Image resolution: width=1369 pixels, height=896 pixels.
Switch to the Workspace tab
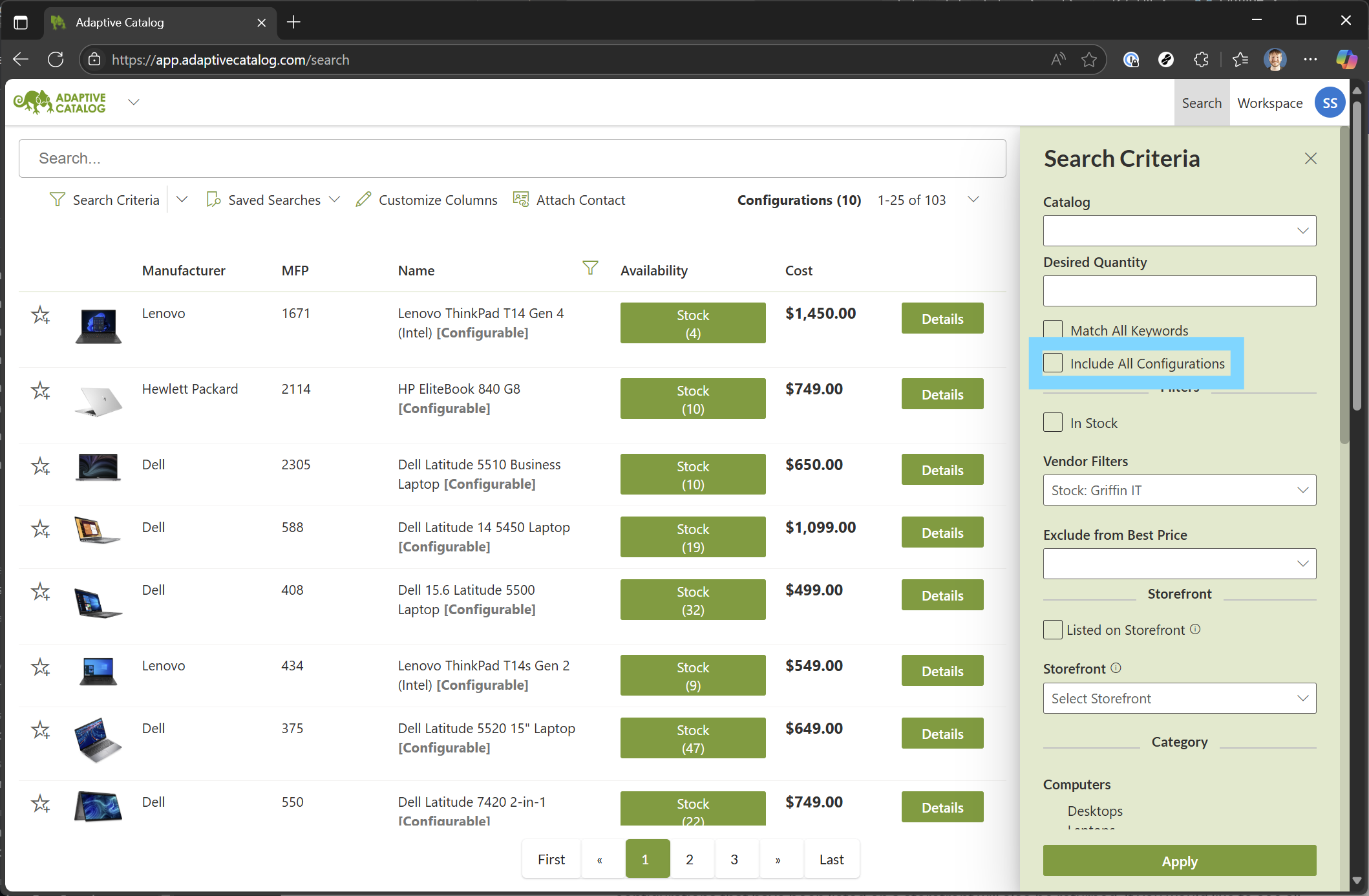[1269, 103]
